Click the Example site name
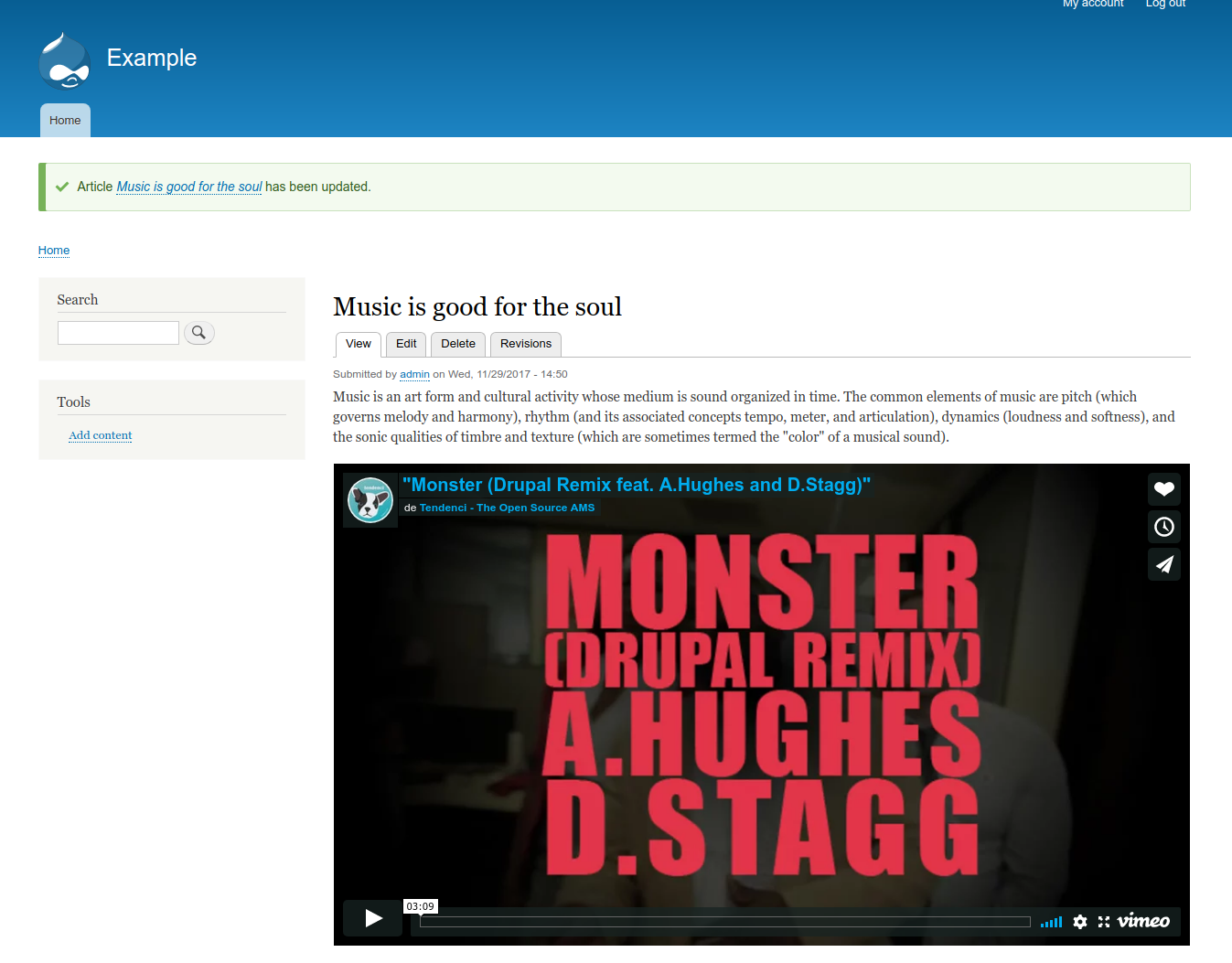 [152, 58]
